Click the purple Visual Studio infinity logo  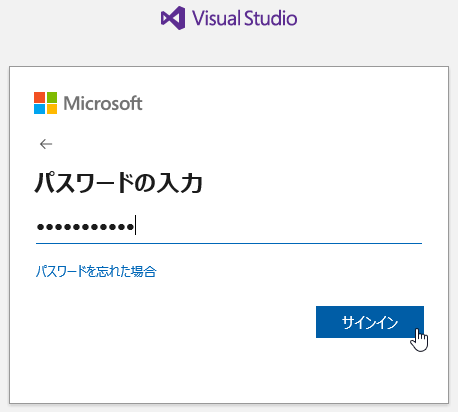[173, 18]
